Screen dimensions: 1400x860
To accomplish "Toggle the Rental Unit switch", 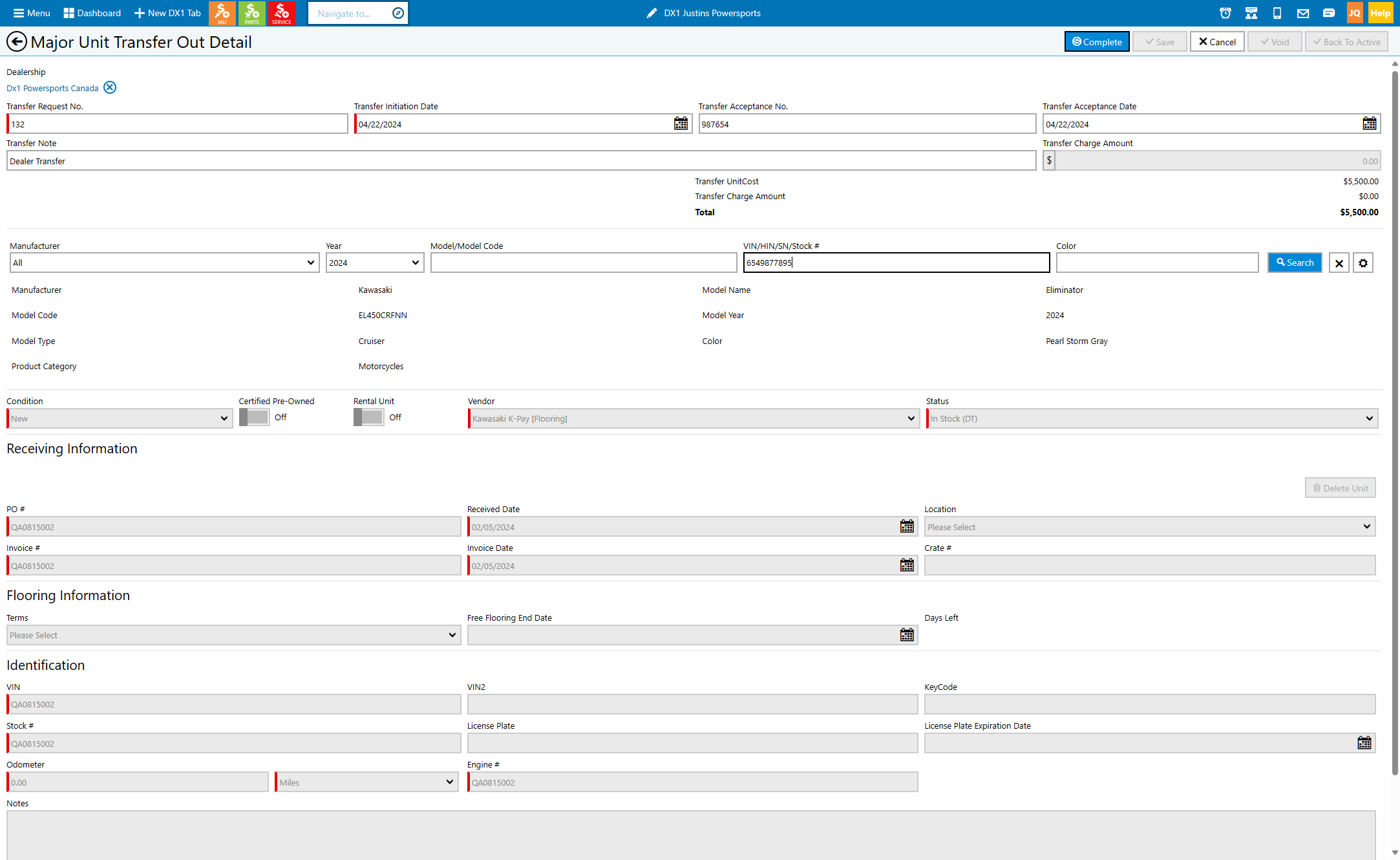I will click(x=368, y=417).
